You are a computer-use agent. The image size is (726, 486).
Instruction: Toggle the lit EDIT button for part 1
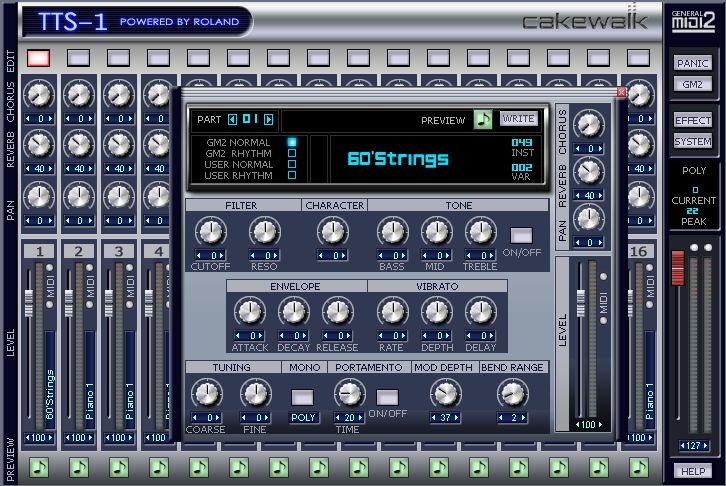[38, 58]
